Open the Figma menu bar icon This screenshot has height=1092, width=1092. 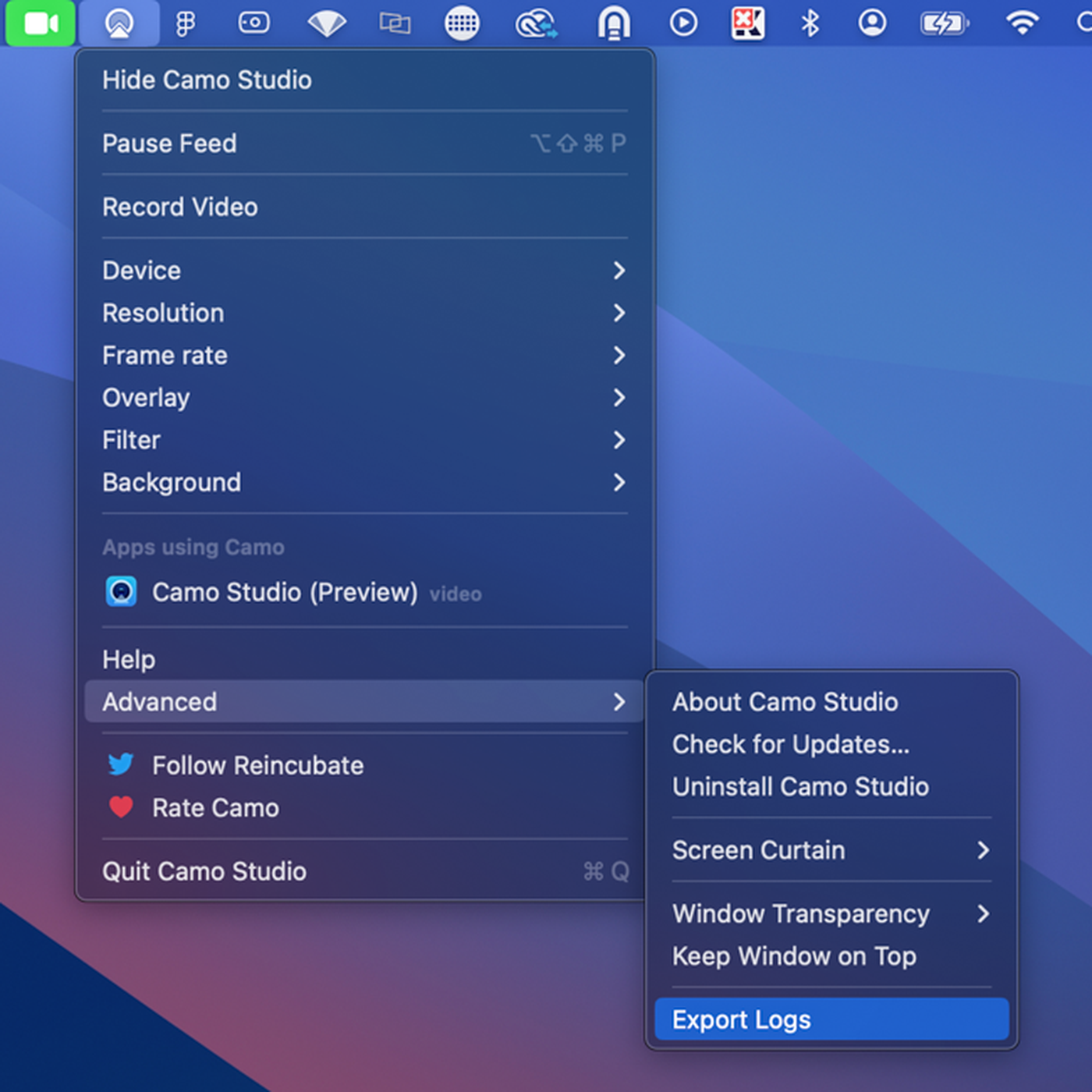(x=186, y=23)
